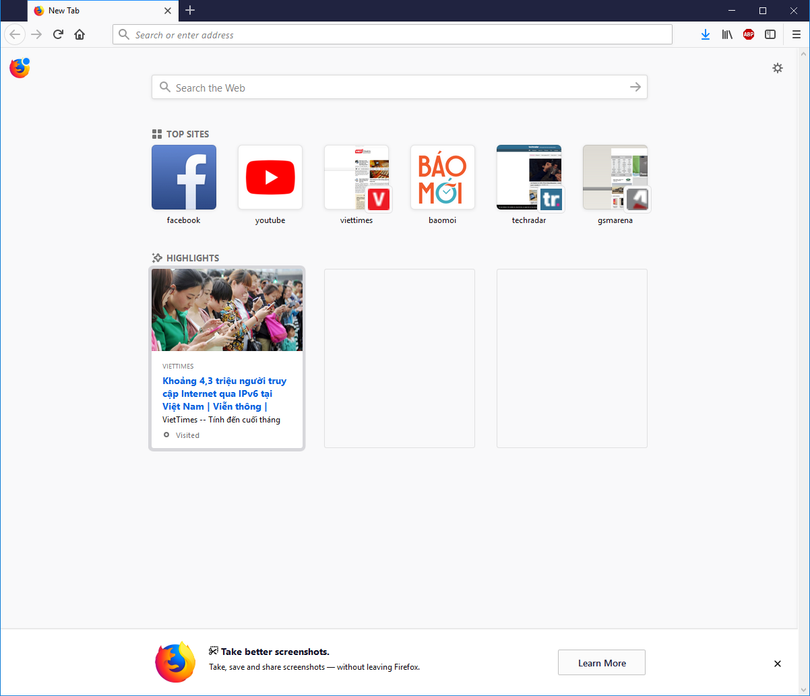Go to the Firefox home page

79,34
